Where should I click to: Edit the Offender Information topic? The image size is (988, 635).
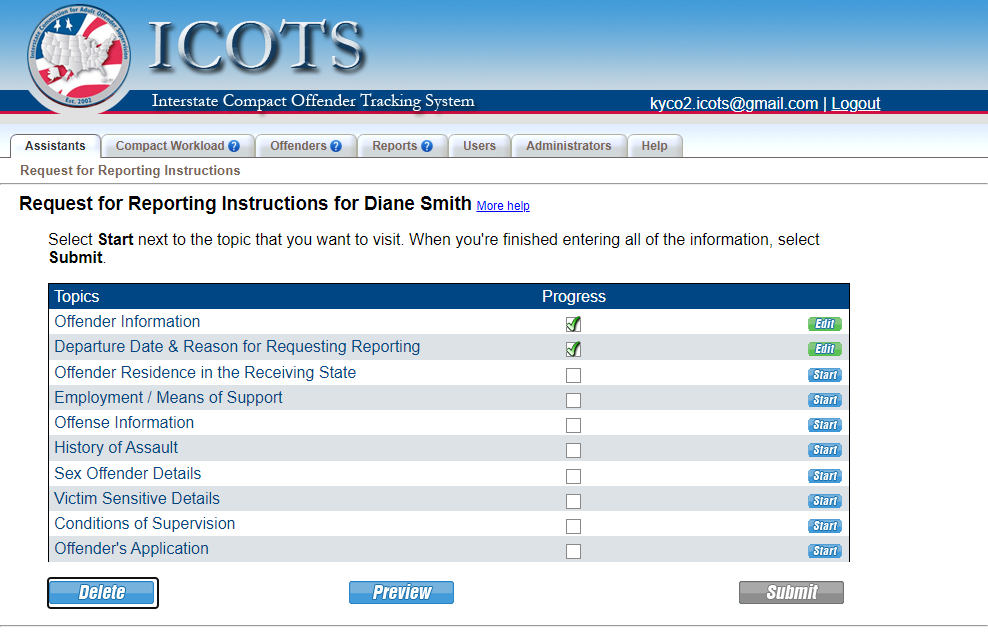pyautogui.click(x=825, y=324)
